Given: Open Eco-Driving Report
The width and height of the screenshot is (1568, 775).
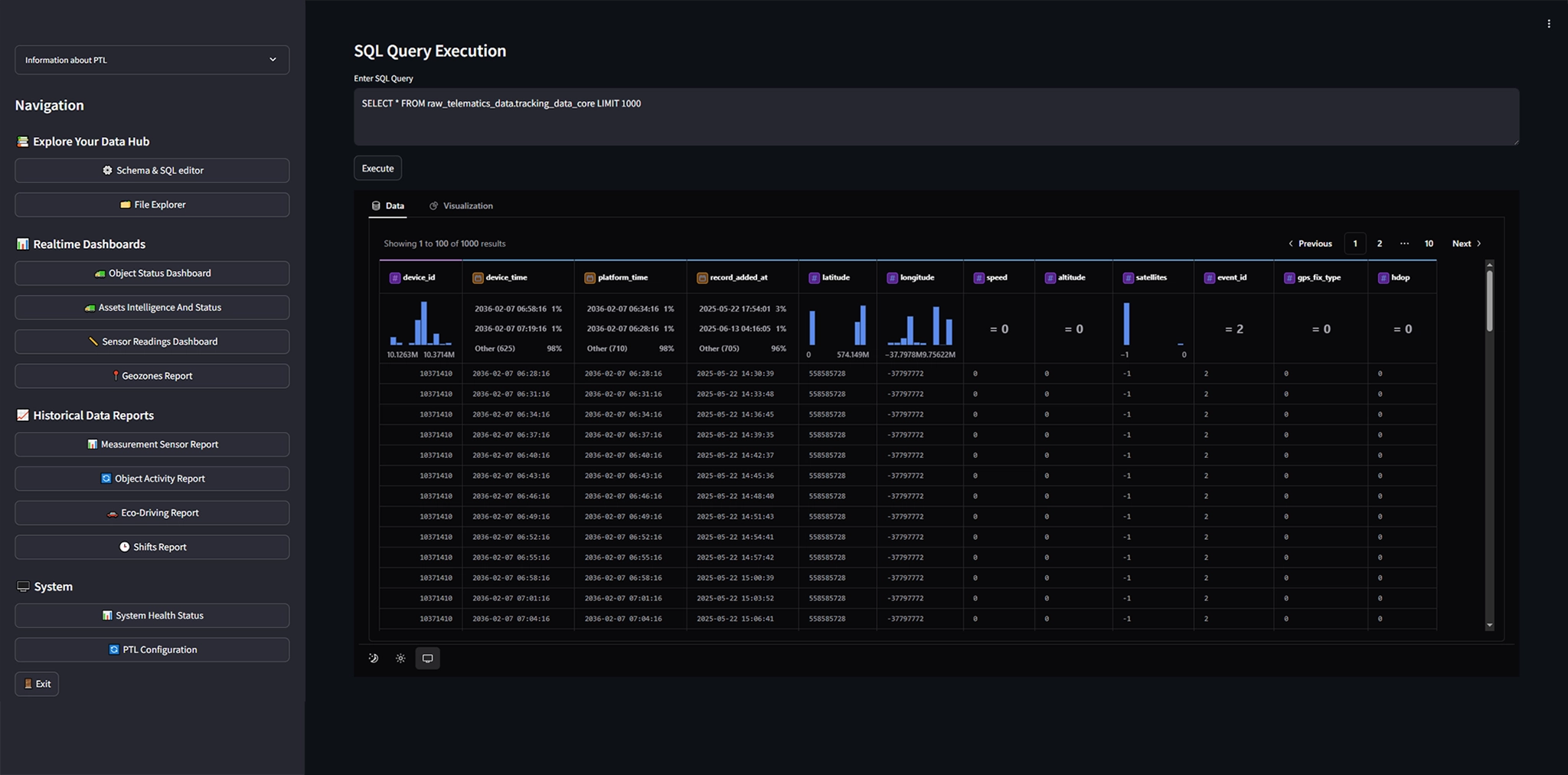Looking at the screenshot, I should 152,513.
